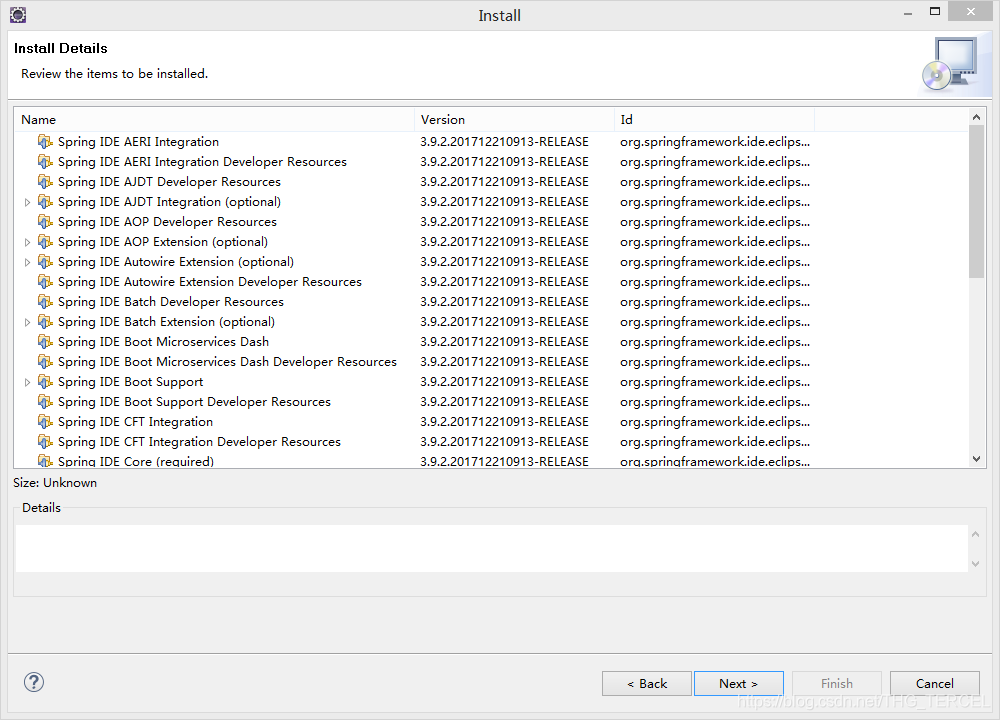
Task: Click icon beside Spring IDE AJDT Developer Resources
Action: (45, 182)
